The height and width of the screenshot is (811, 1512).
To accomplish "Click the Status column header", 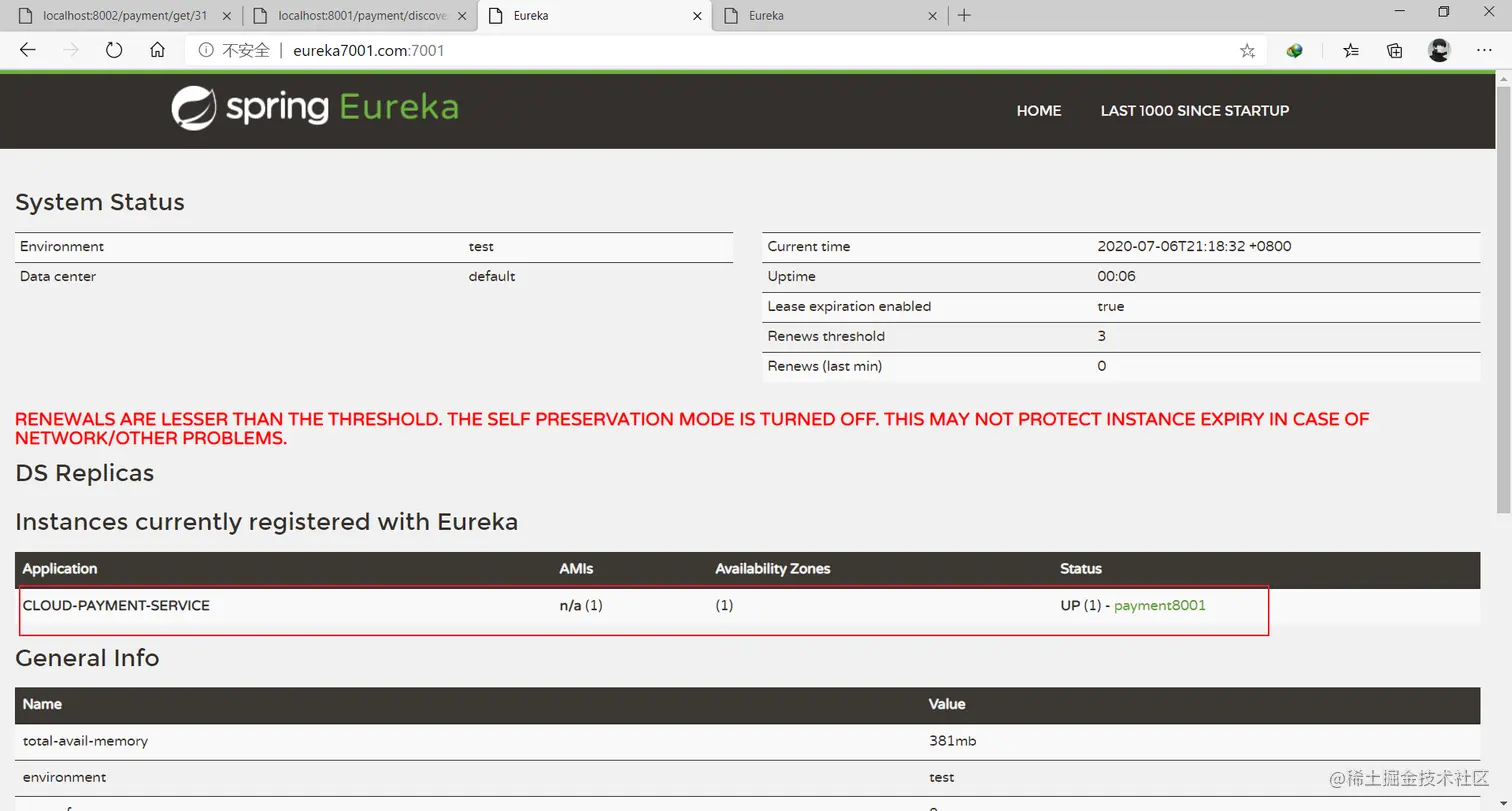I will pos(1081,568).
